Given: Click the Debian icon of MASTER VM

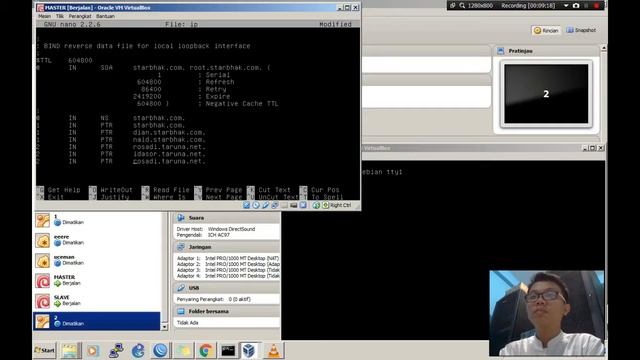Looking at the screenshot, I should [42, 281].
